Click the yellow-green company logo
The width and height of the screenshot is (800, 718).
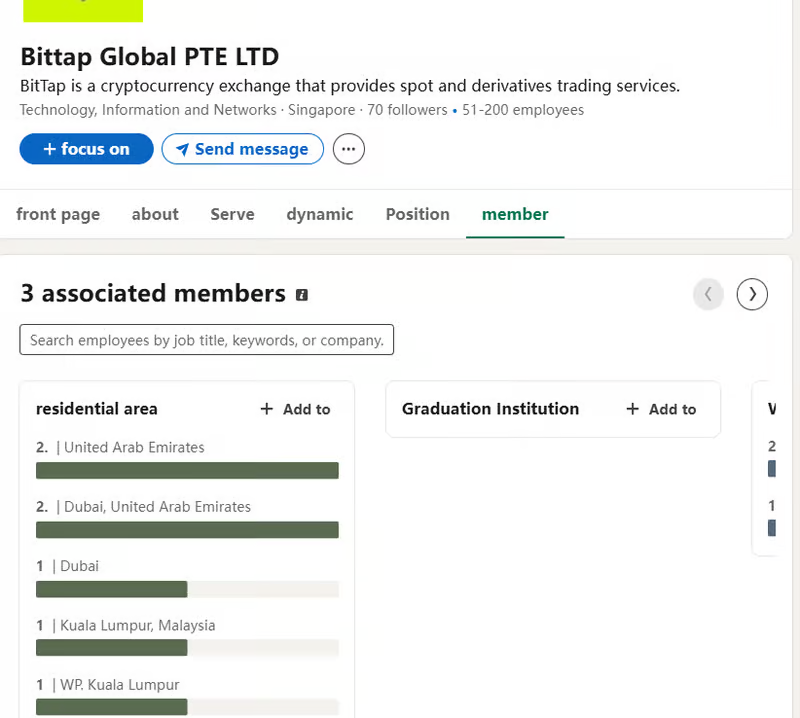(x=83, y=11)
